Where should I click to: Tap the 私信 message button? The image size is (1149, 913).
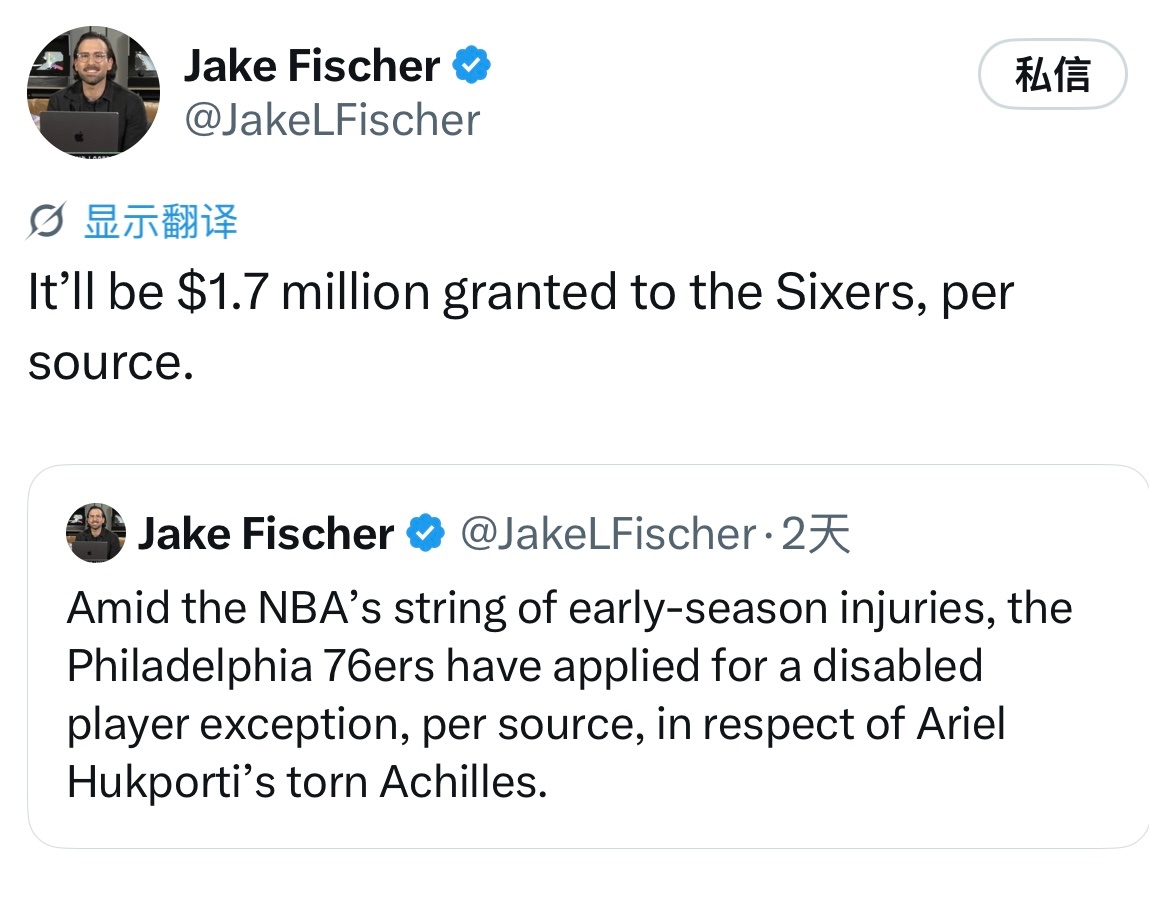pyautogui.click(x=1052, y=74)
